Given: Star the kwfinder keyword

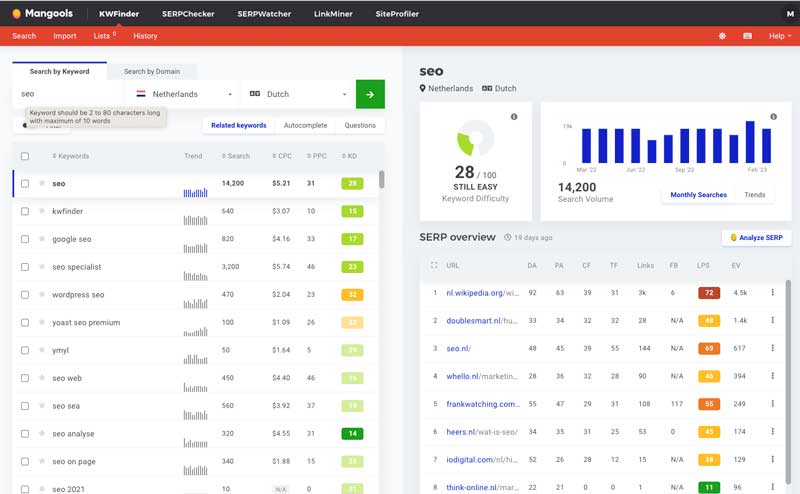Looking at the screenshot, I should pos(42,211).
